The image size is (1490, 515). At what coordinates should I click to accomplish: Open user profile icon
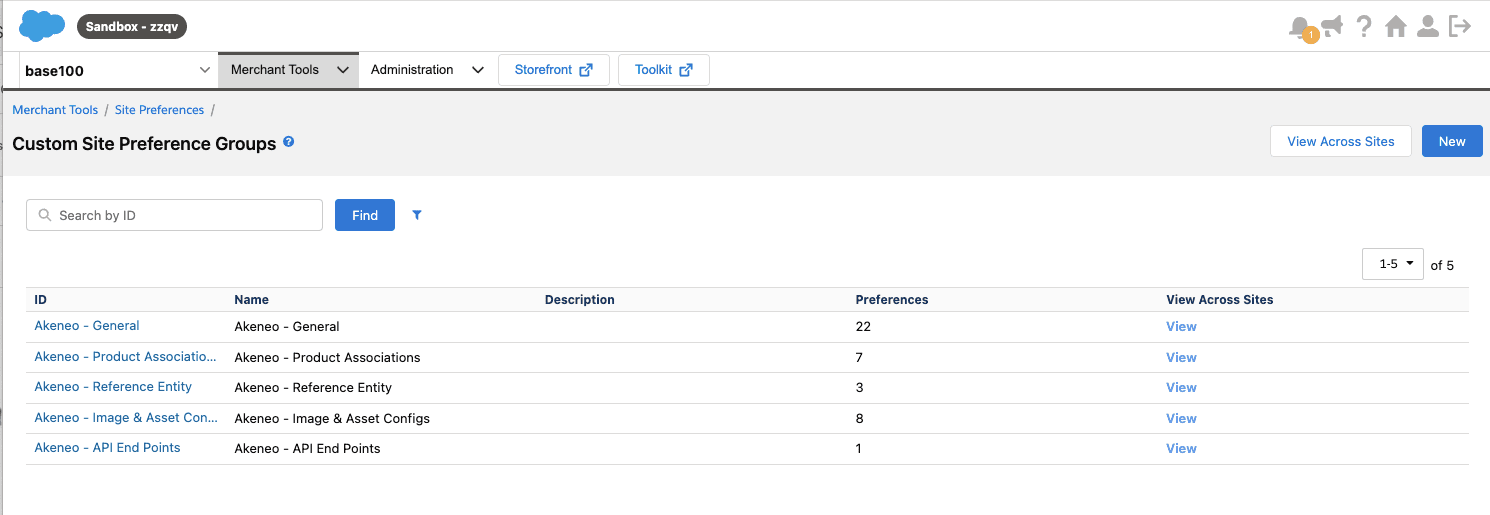click(1428, 27)
